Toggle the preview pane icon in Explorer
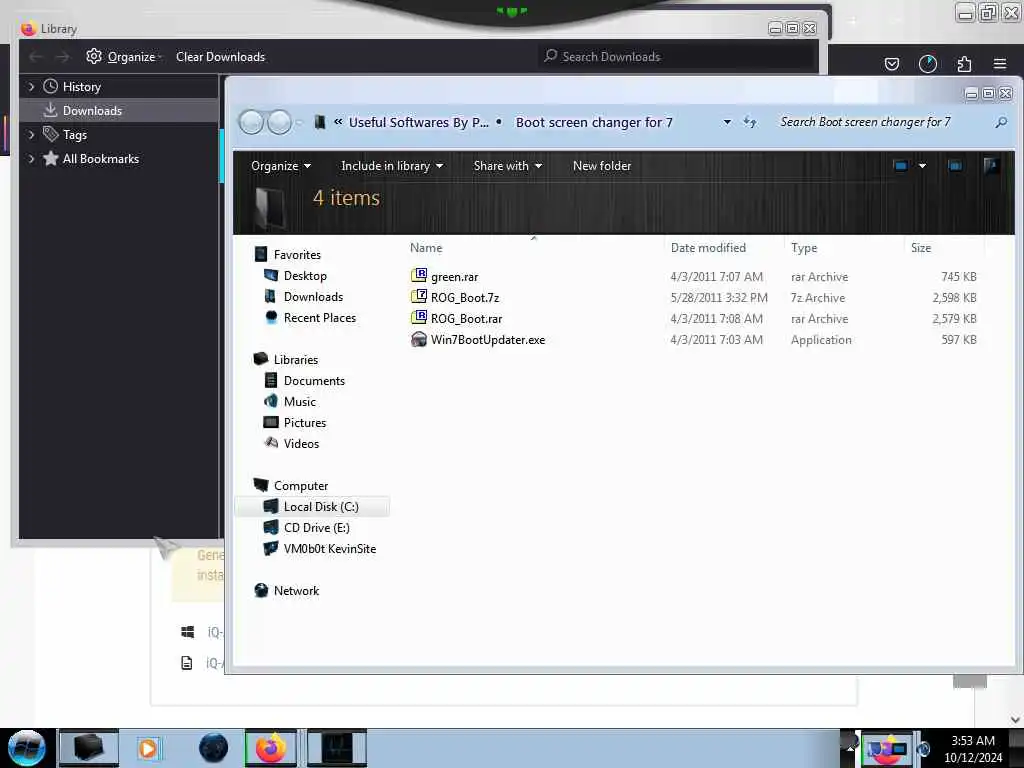 955,166
